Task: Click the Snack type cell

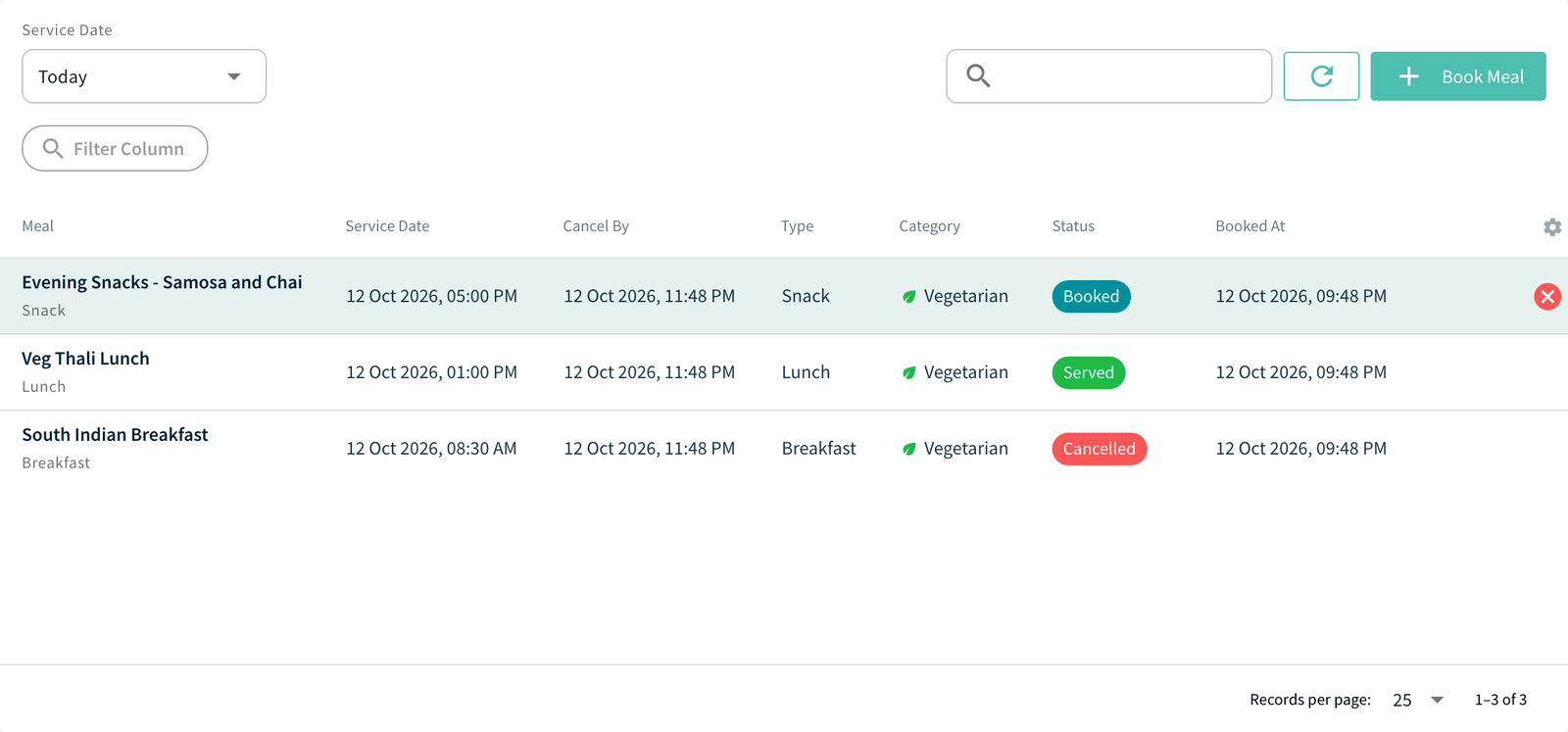Action: point(806,296)
